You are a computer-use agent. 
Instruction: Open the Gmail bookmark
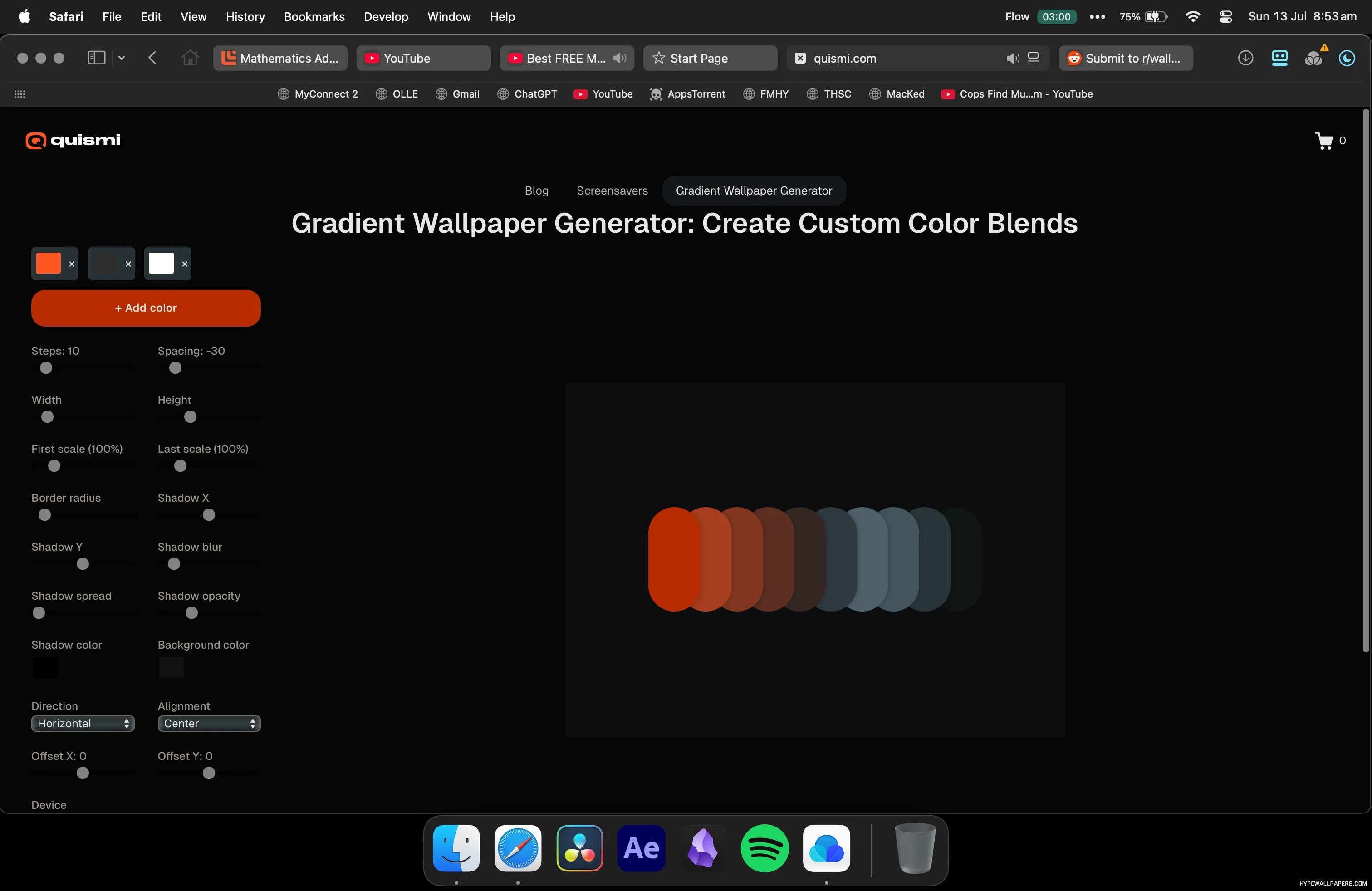pyautogui.click(x=458, y=94)
